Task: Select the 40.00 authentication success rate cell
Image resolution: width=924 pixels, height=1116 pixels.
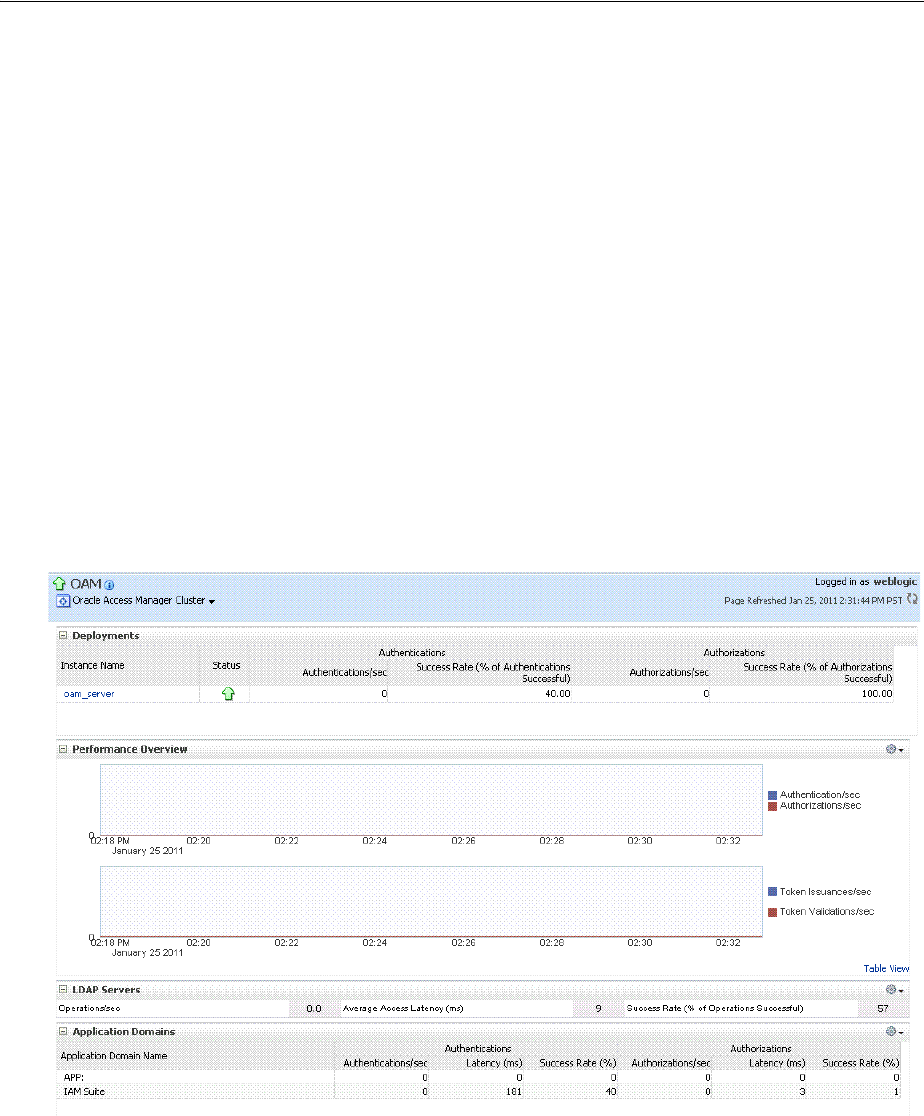Action: coord(557,694)
